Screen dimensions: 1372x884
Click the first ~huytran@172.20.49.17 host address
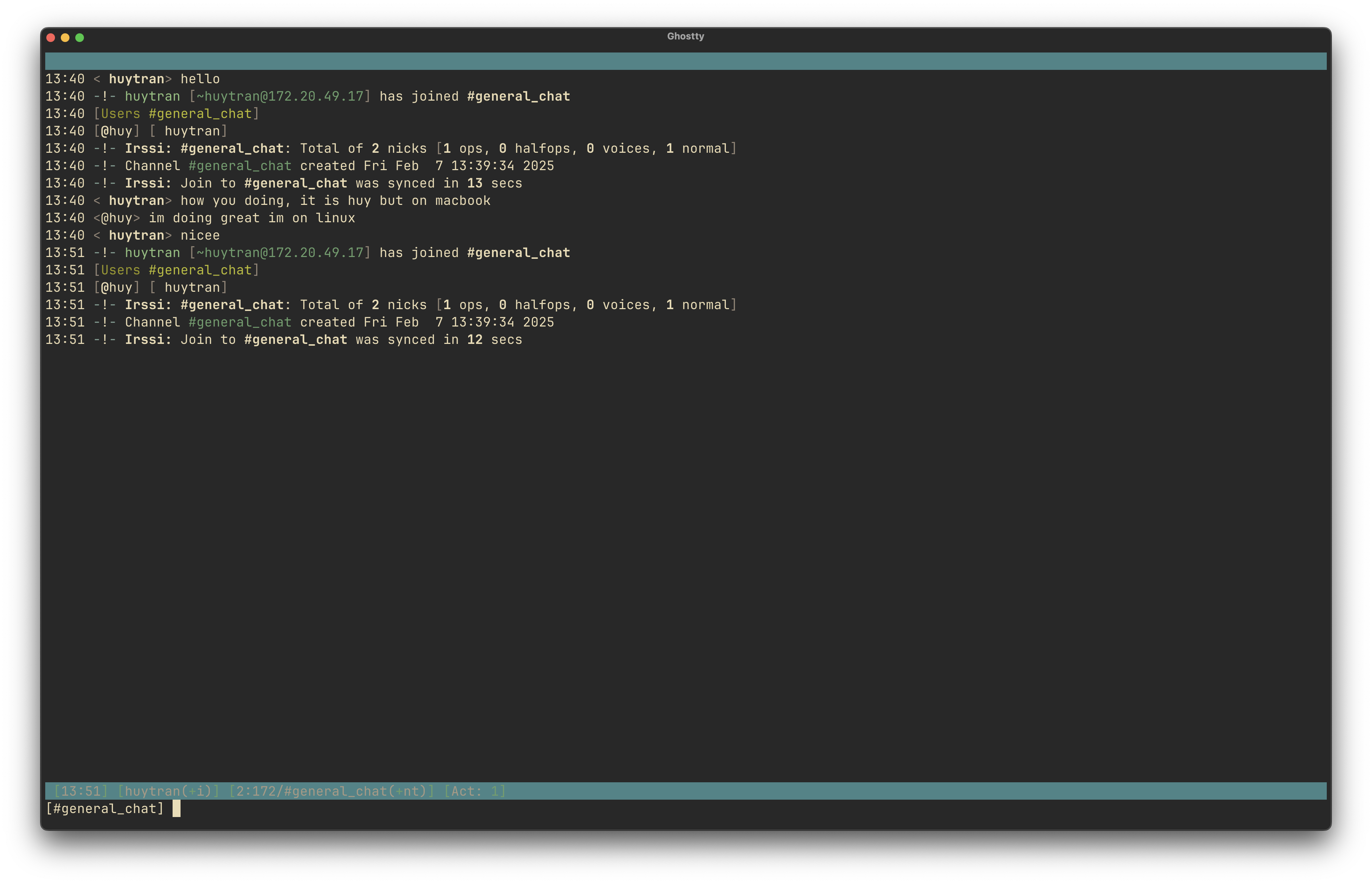[280, 96]
